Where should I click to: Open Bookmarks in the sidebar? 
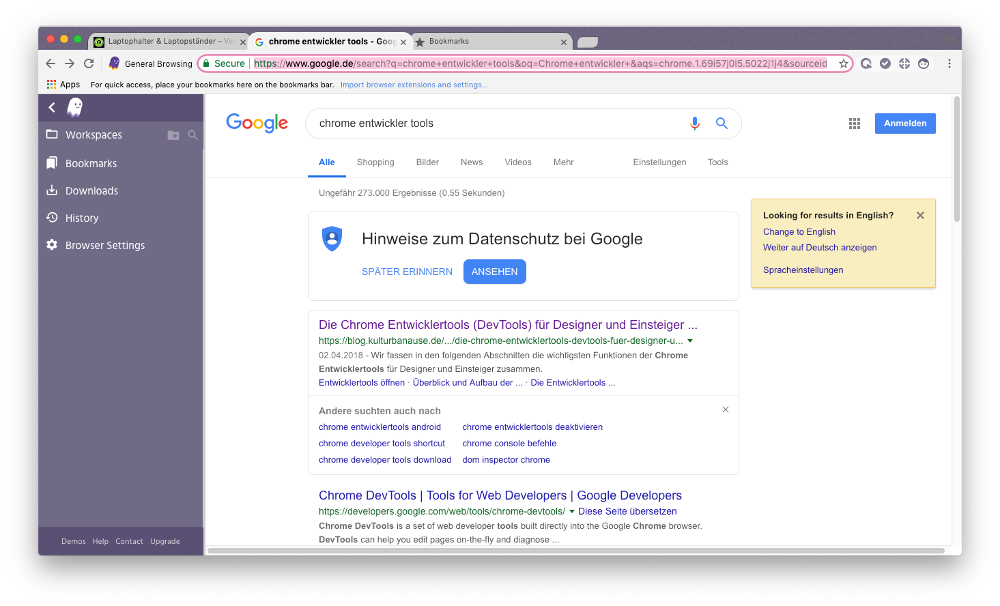91,163
